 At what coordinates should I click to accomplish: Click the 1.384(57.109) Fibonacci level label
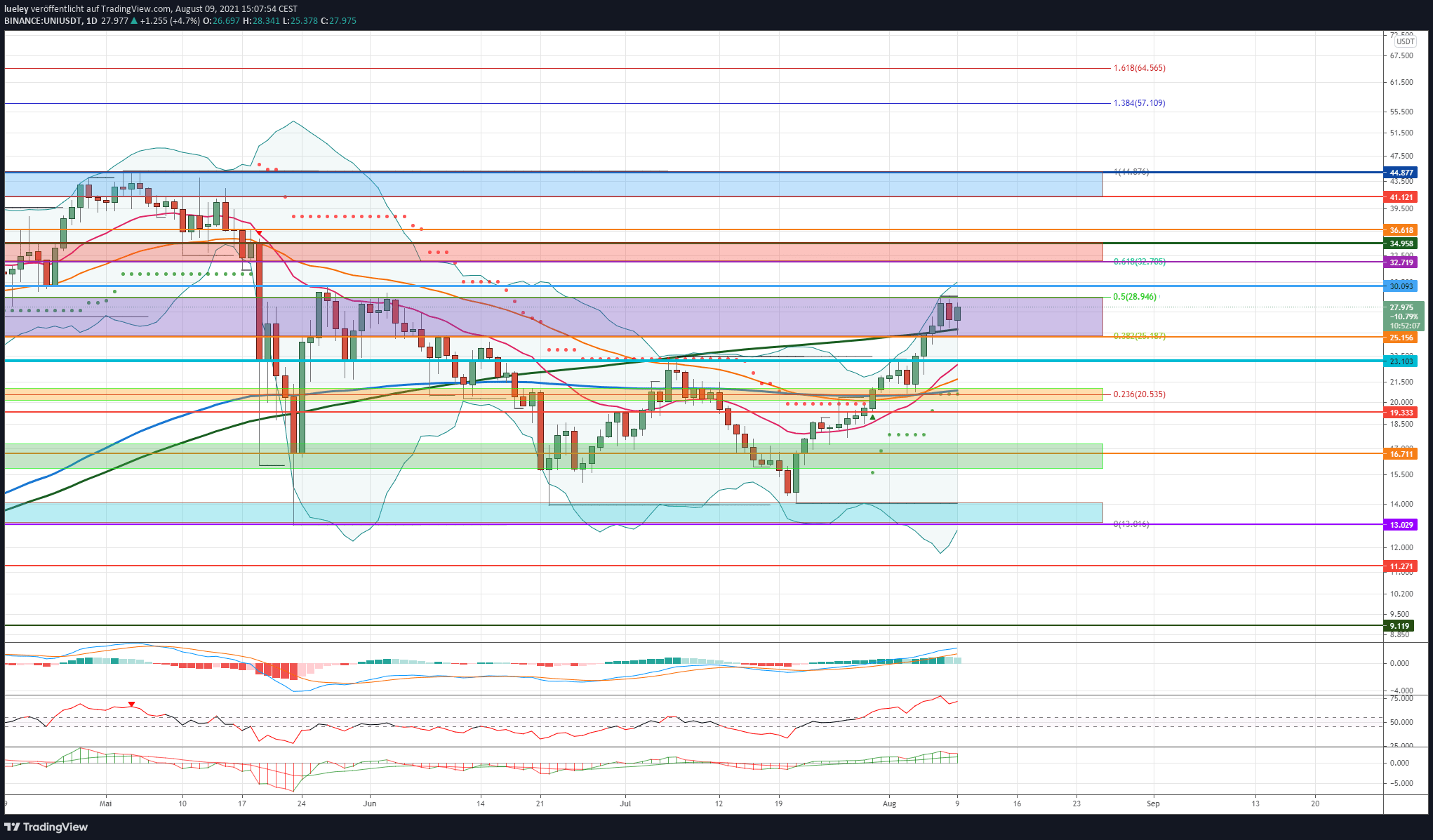[1139, 103]
